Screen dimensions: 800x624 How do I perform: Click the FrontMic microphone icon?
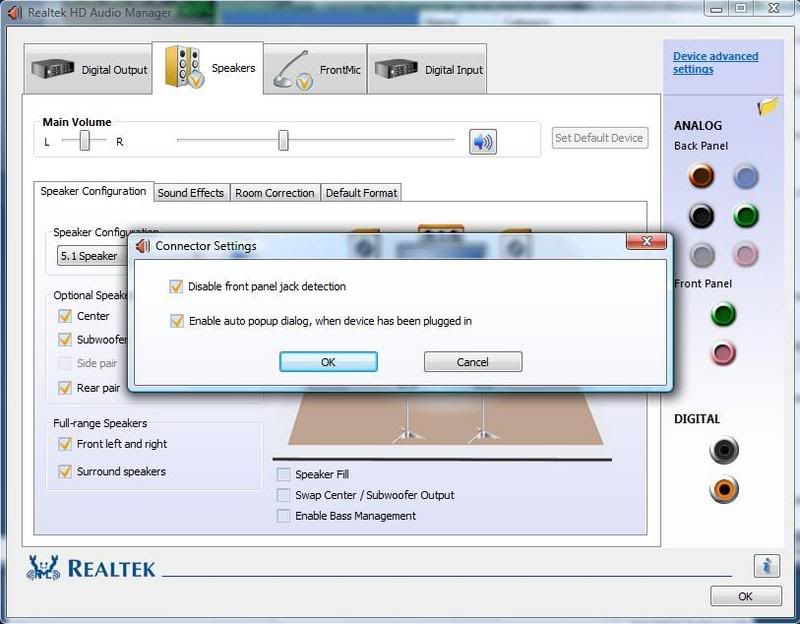tap(292, 70)
